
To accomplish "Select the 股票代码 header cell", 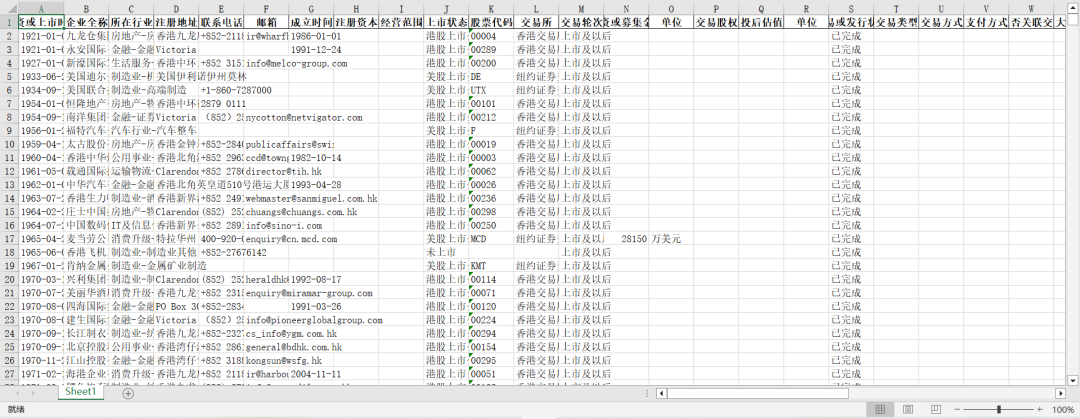I will tap(491, 22).
